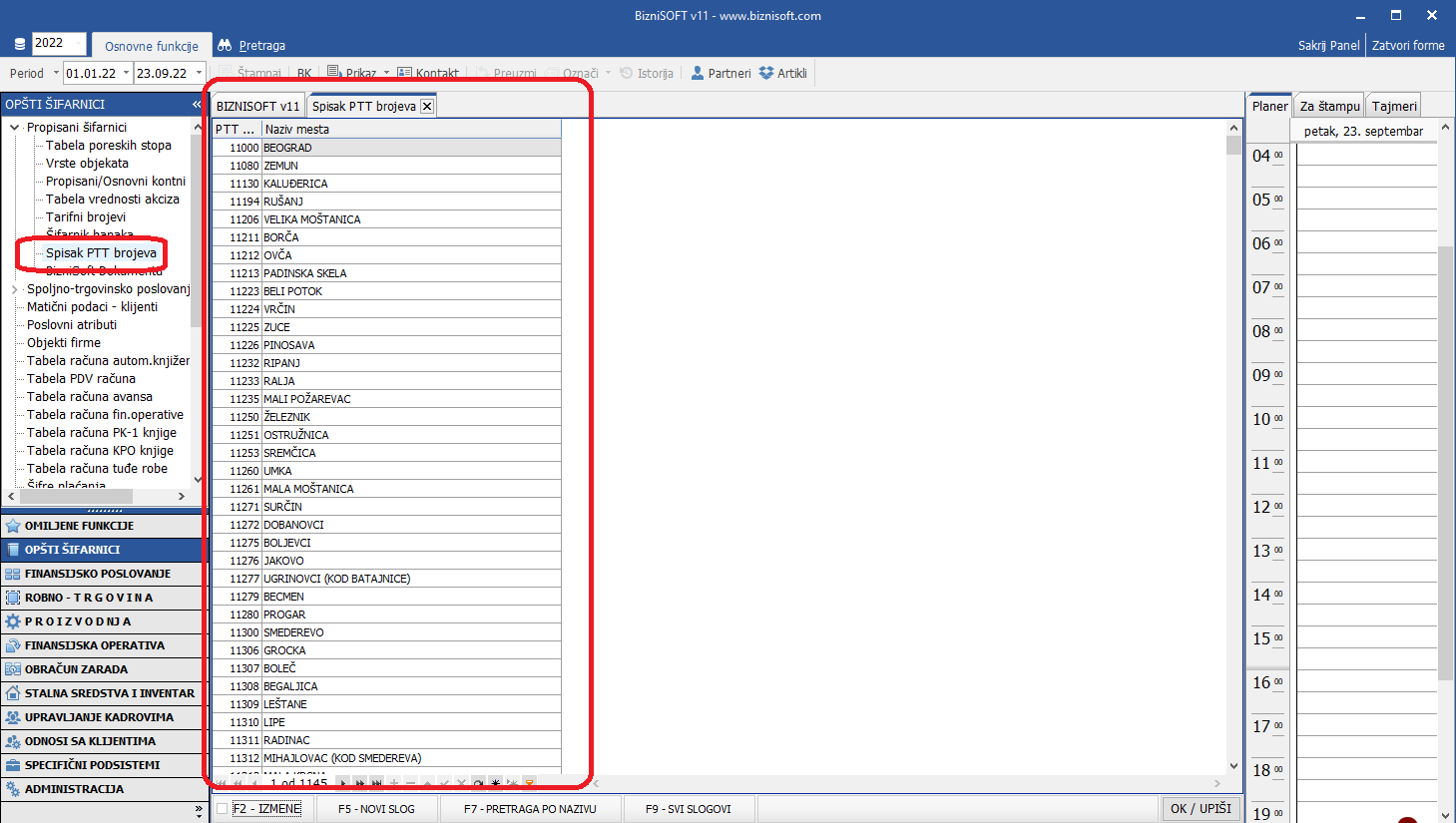Open the year 2022 dropdown
The height and width of the screenshot is (823, 1456).
pyautogui.click(x=79, y=43)
